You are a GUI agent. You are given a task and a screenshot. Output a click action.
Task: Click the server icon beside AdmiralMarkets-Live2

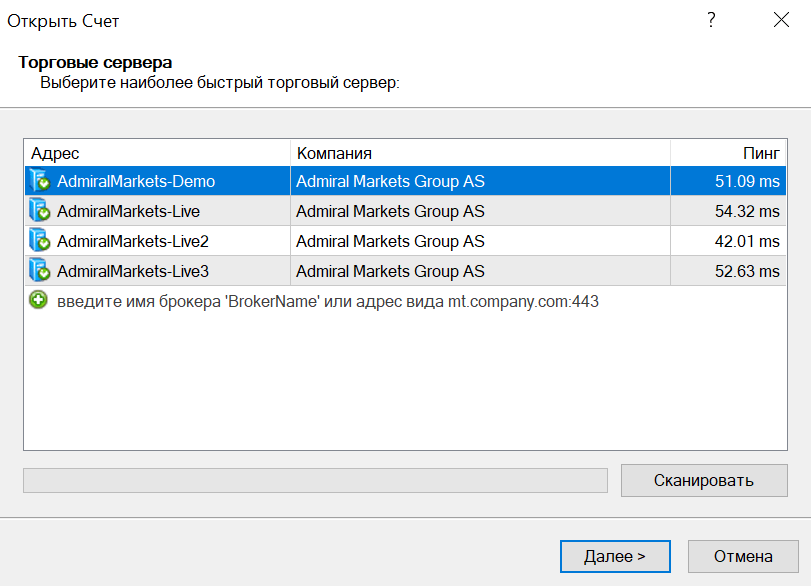(x=39, y=241)
